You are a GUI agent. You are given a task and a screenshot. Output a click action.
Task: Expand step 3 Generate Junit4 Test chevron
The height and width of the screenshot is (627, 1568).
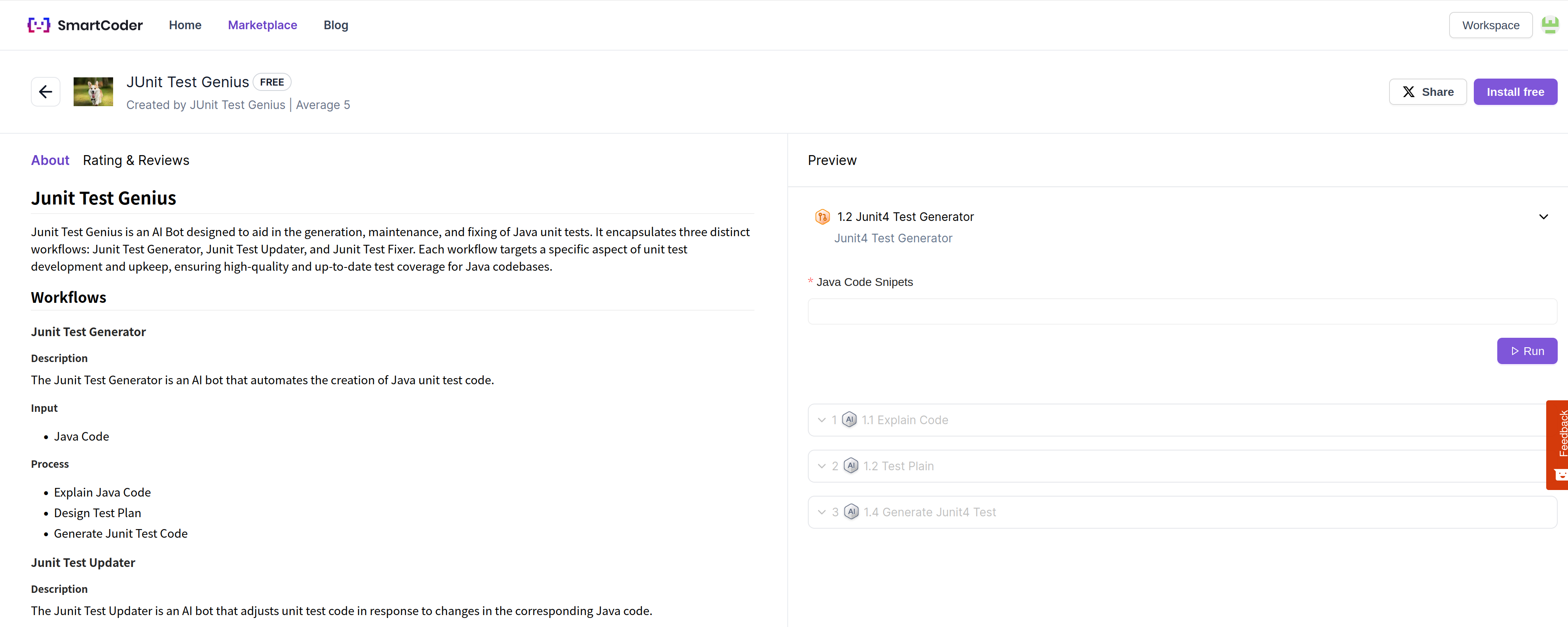tap(822, 512)
